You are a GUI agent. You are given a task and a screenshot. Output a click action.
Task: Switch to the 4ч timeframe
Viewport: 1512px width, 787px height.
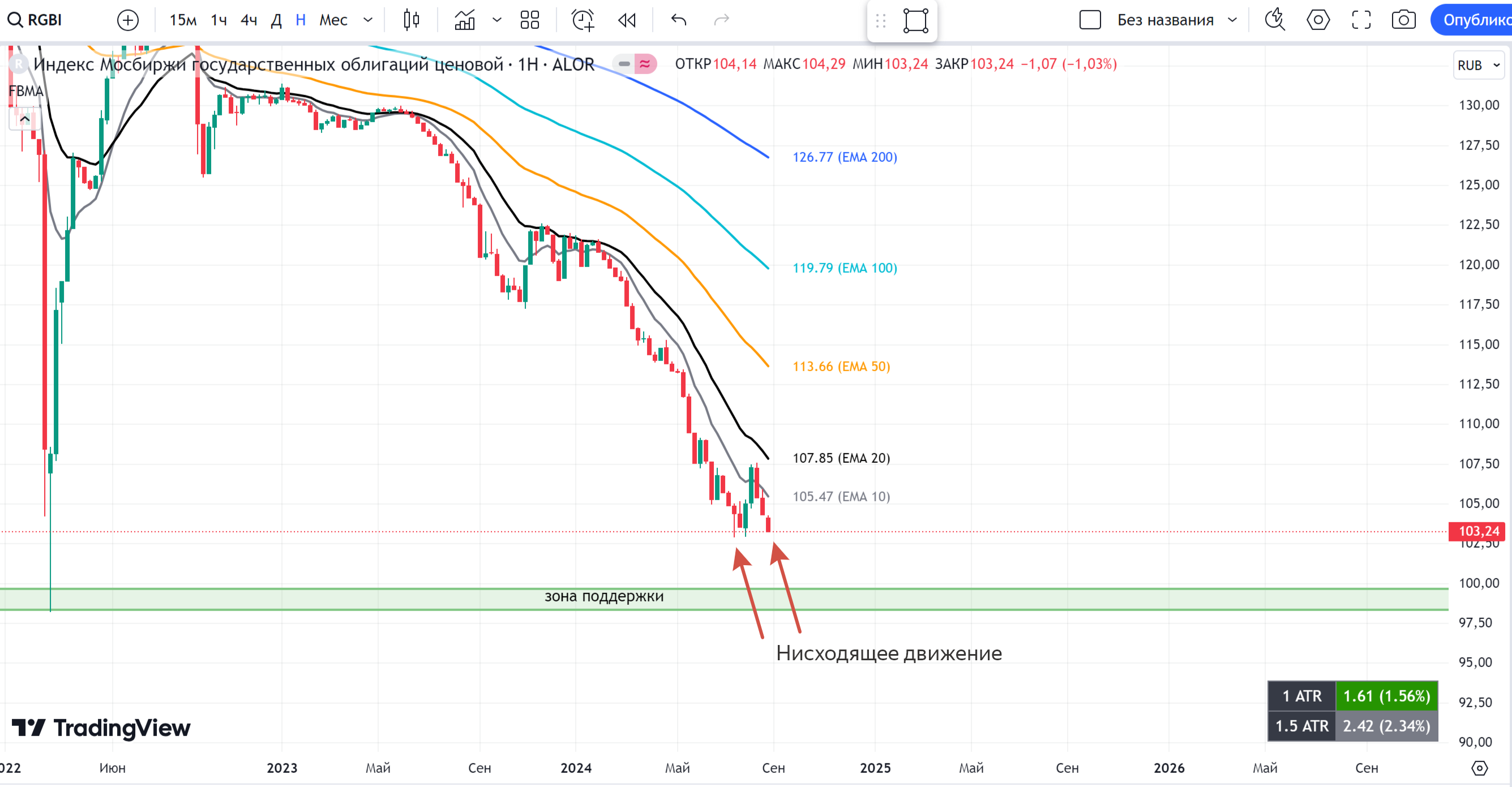249,20
